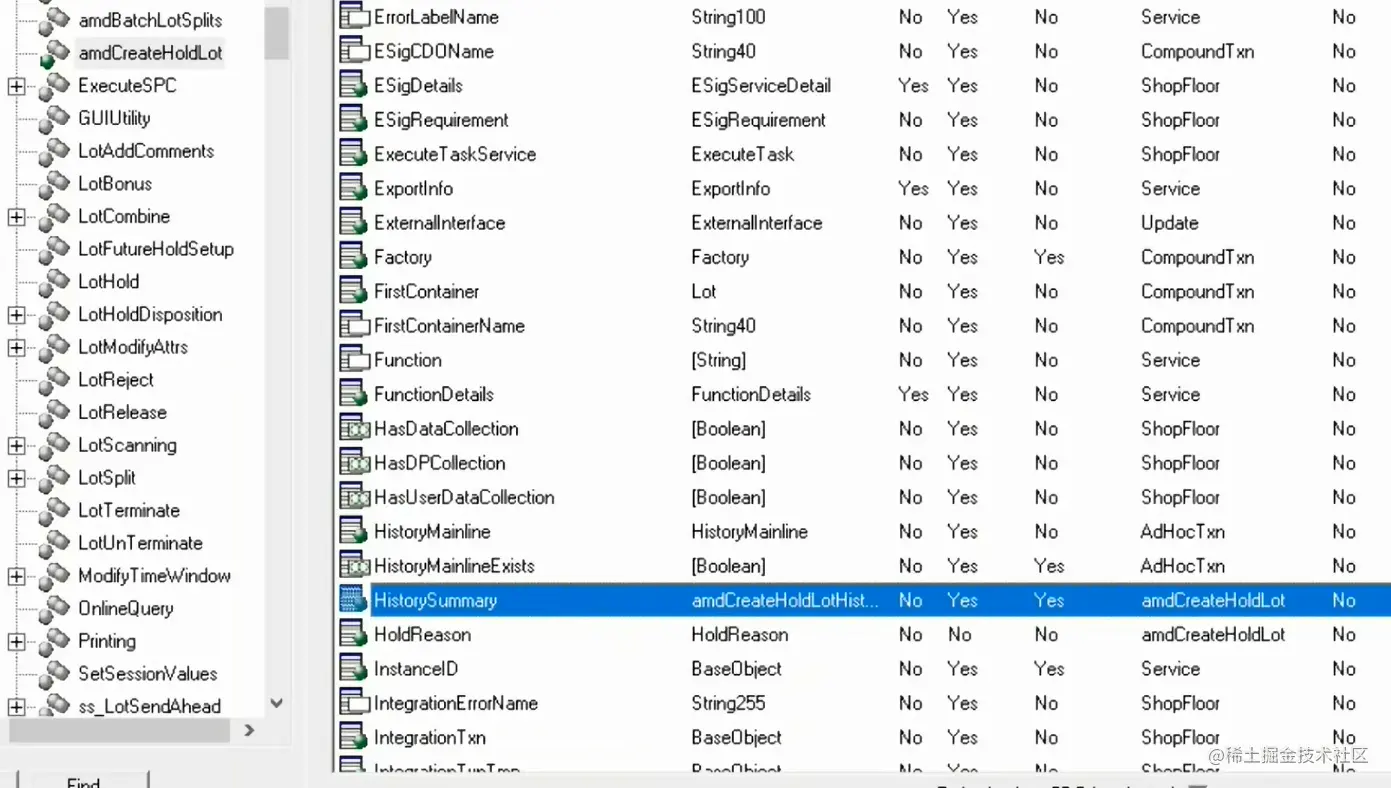Image resolution: width=1391 pixels, height=788 pixels.
Task: Click the Find button
Action: [83, 779]
